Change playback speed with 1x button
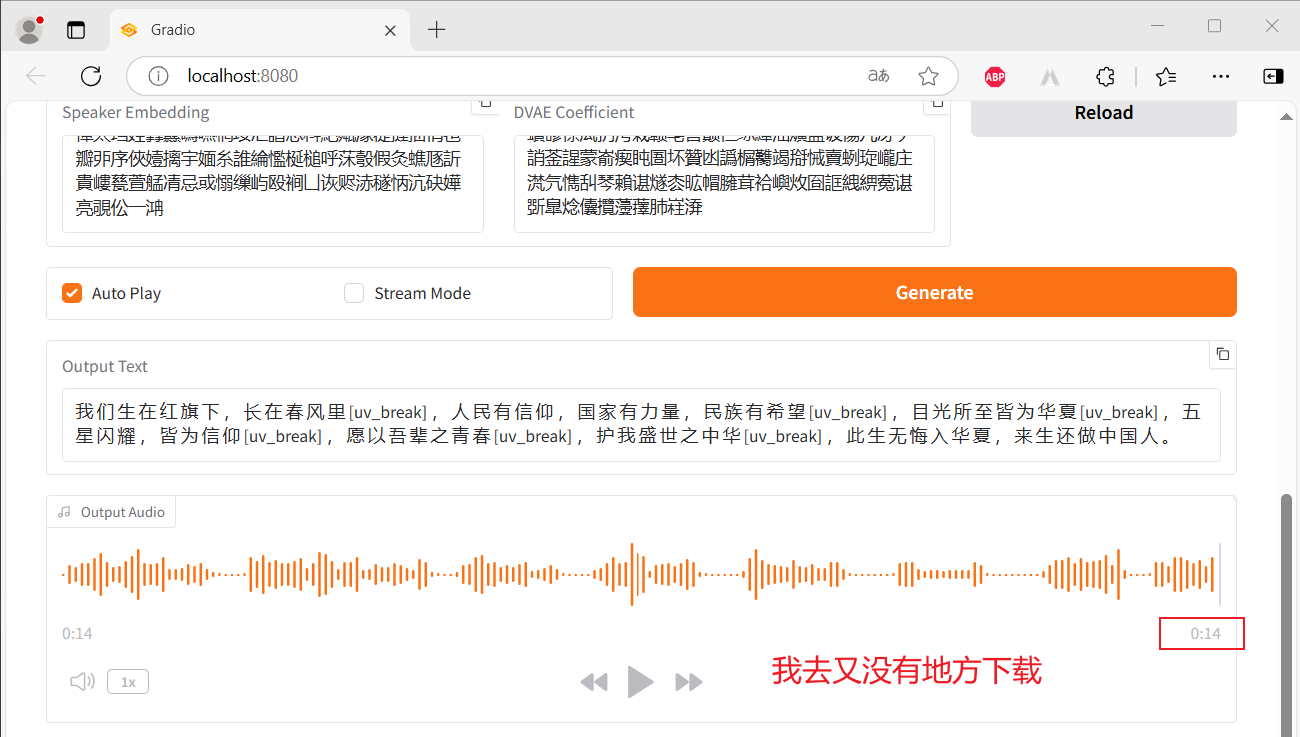 coord(128,682)
